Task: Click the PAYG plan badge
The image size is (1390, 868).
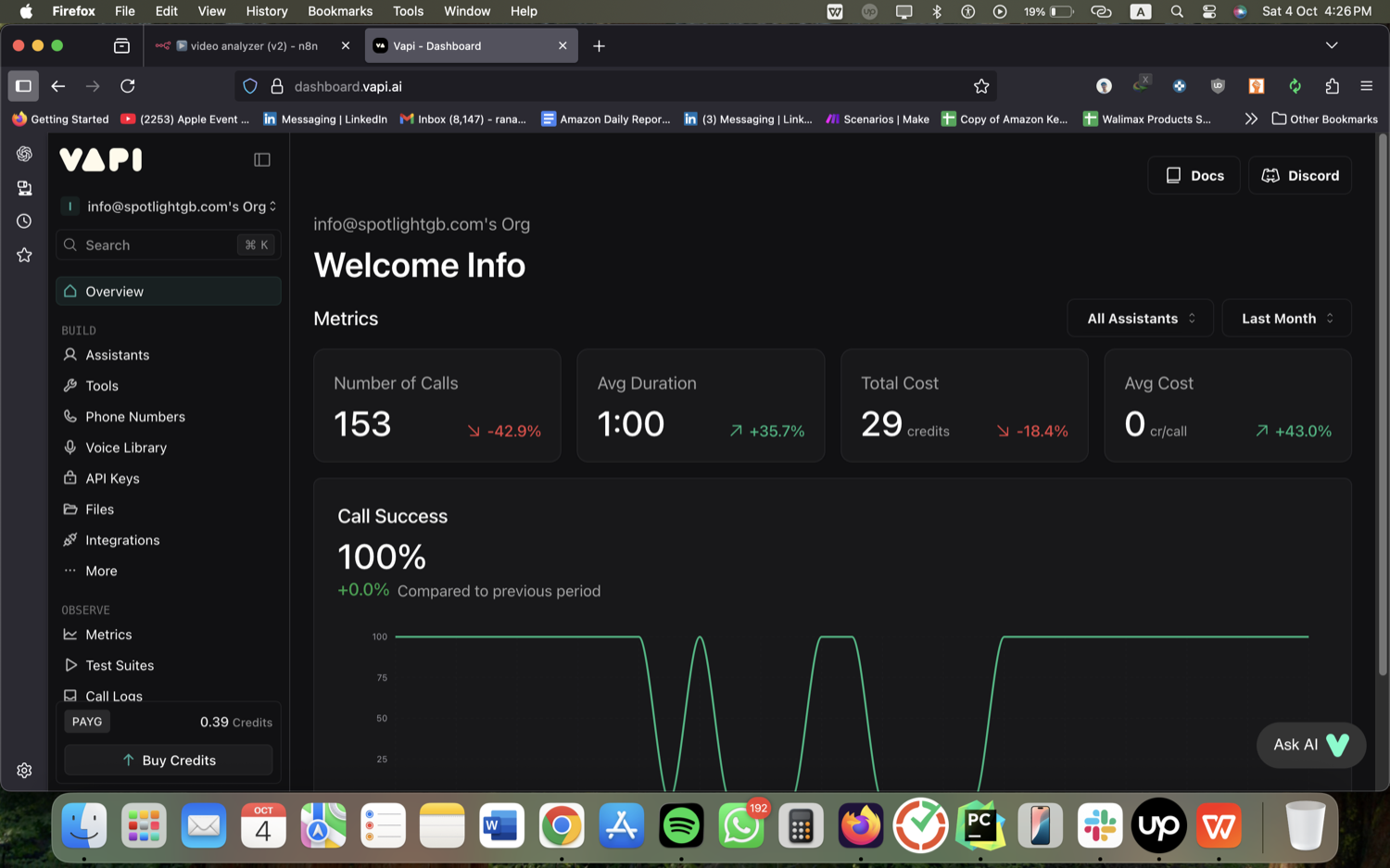Action: [x=87, y=722]
